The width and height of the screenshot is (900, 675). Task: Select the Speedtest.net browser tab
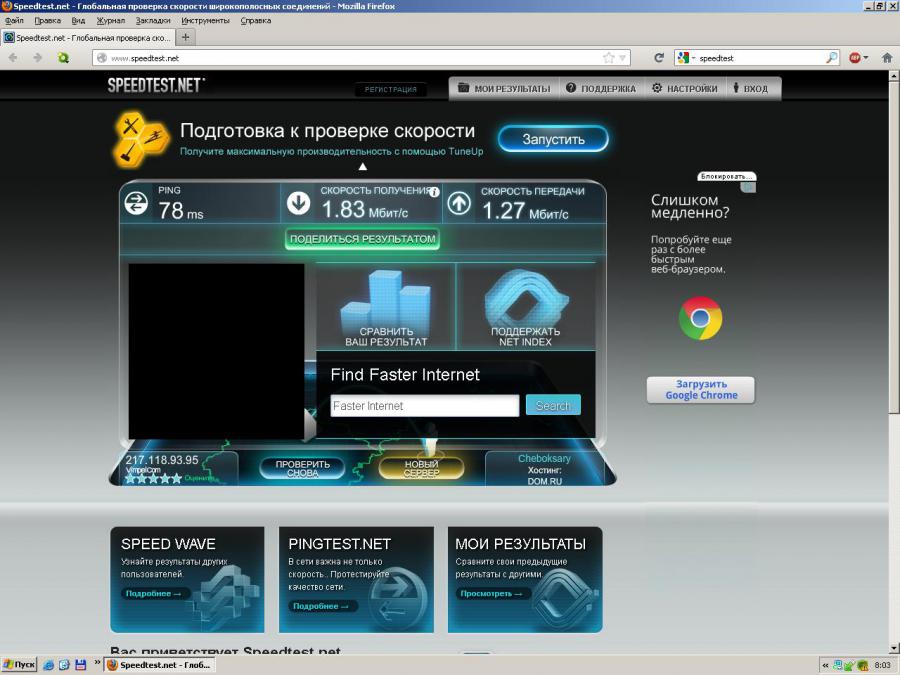88,38
